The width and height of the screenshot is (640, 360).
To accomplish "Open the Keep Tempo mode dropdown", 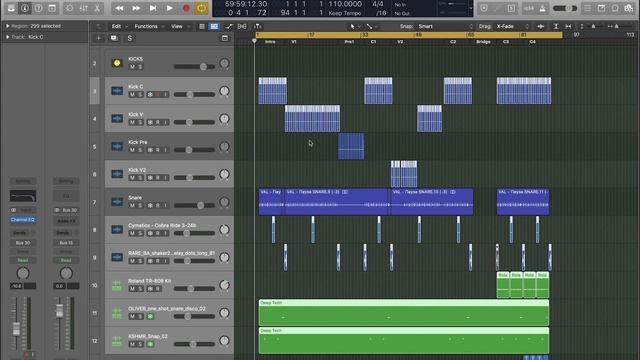I will (x=345, y=13).
